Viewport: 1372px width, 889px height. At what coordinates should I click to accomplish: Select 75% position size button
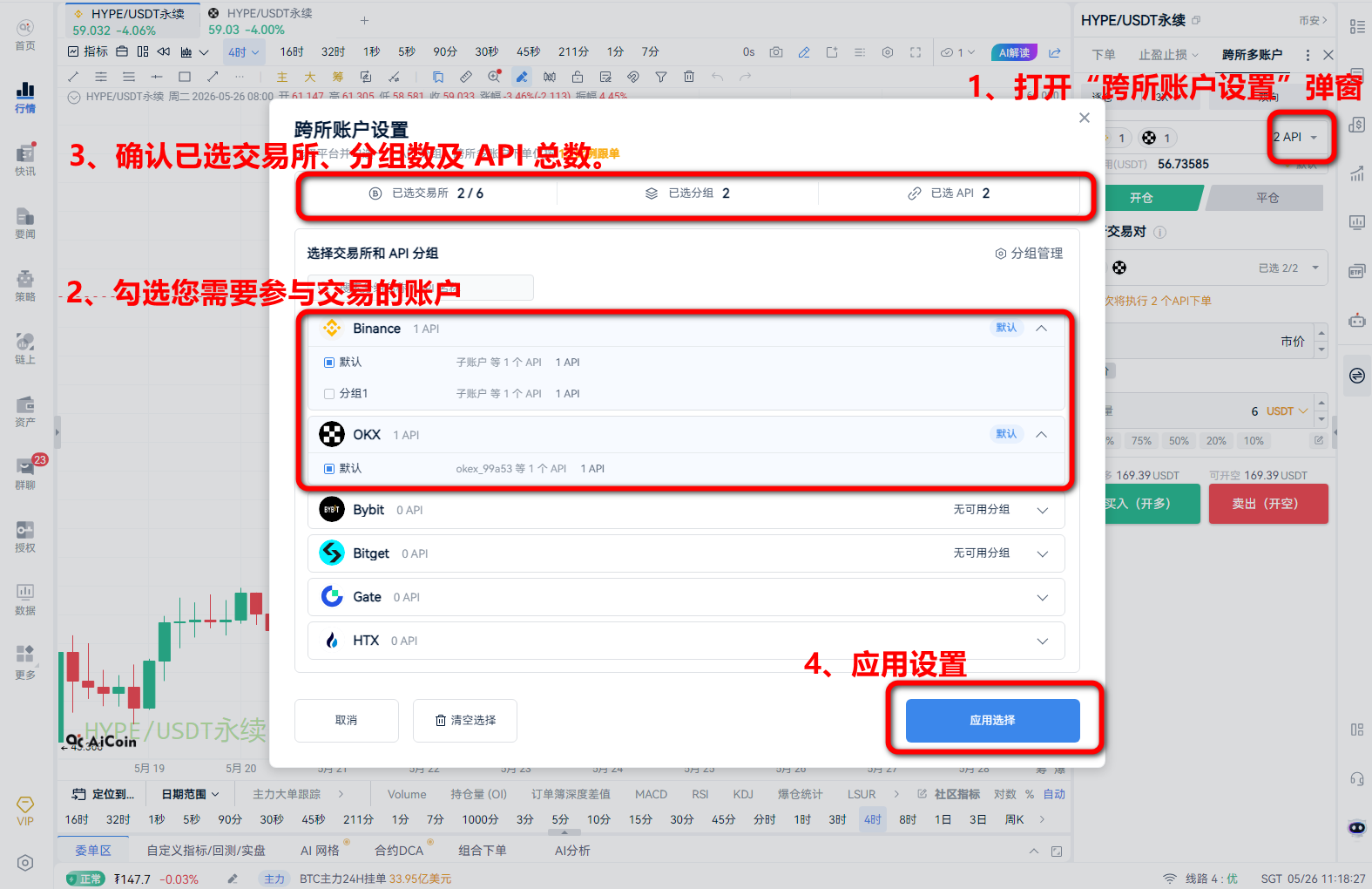point(1141,441)
